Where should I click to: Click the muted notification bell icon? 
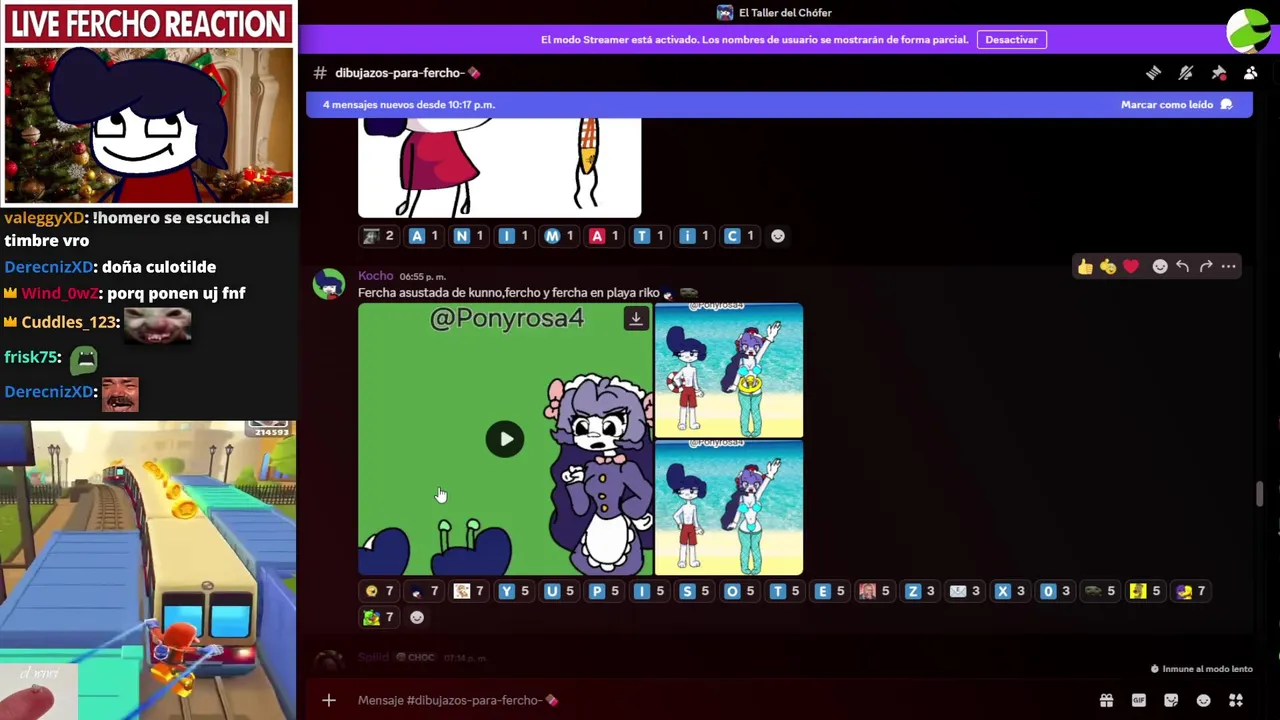[1186, 73]
